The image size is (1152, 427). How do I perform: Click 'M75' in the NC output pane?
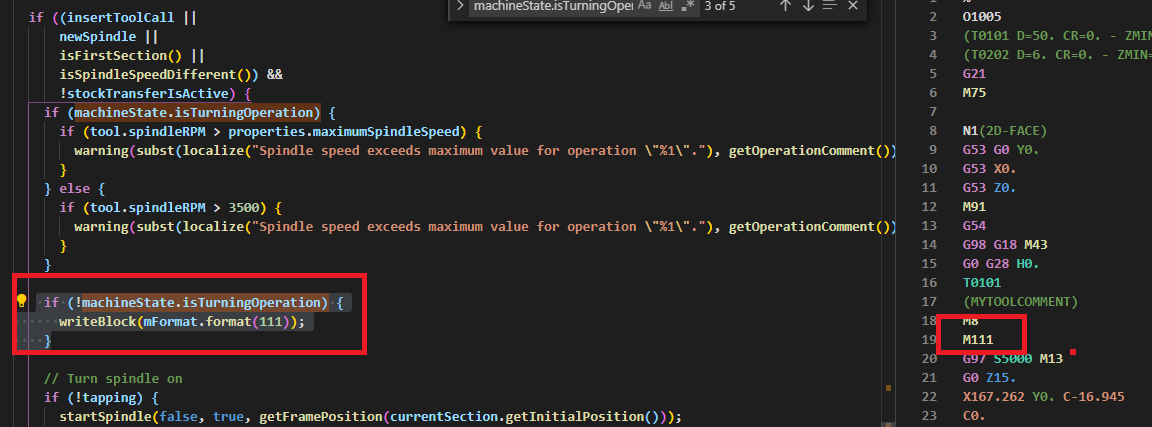coord(973,93)
